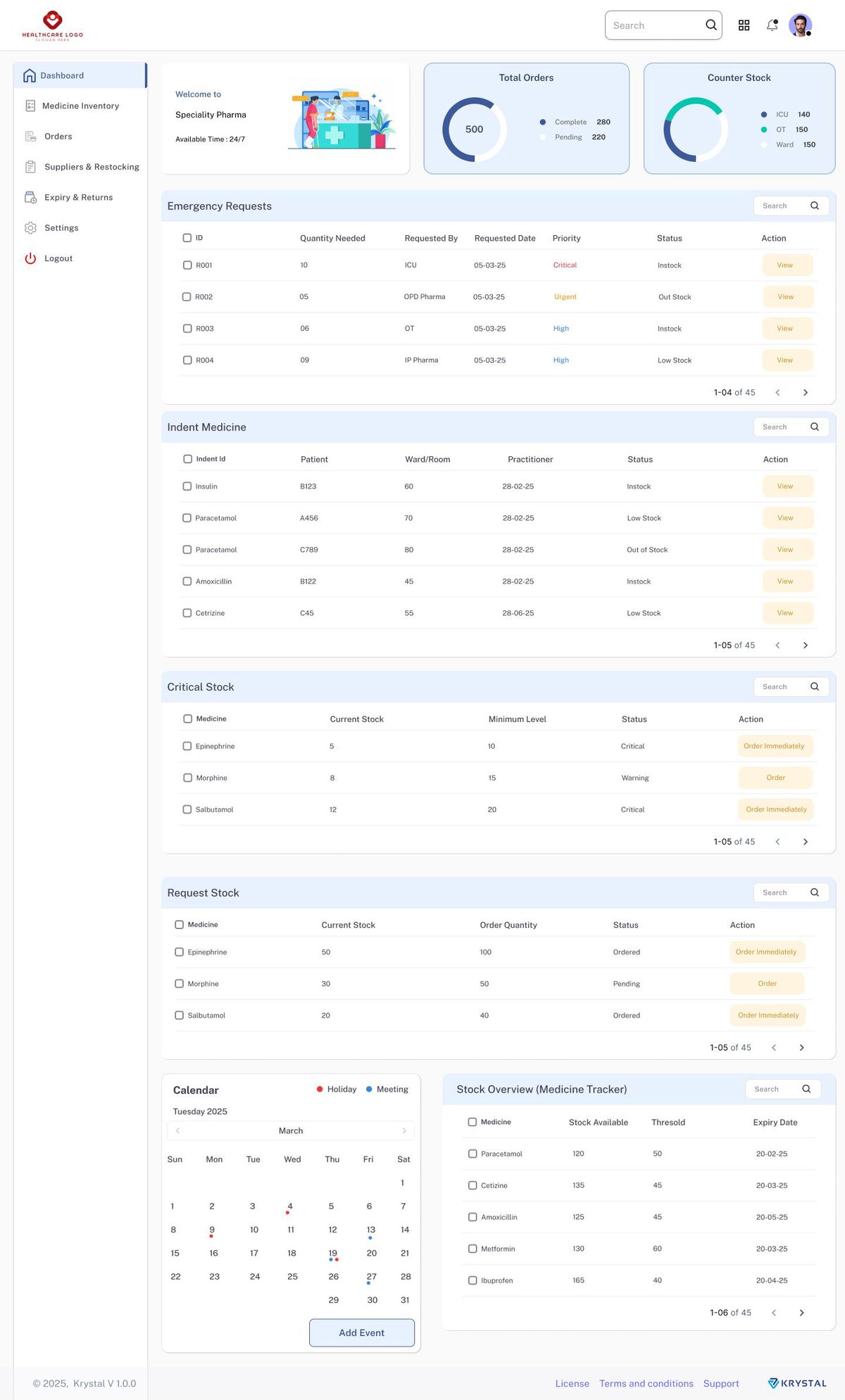Click Order for Morphine in Critical Stock
The image size is (845, 1400).
776,778
